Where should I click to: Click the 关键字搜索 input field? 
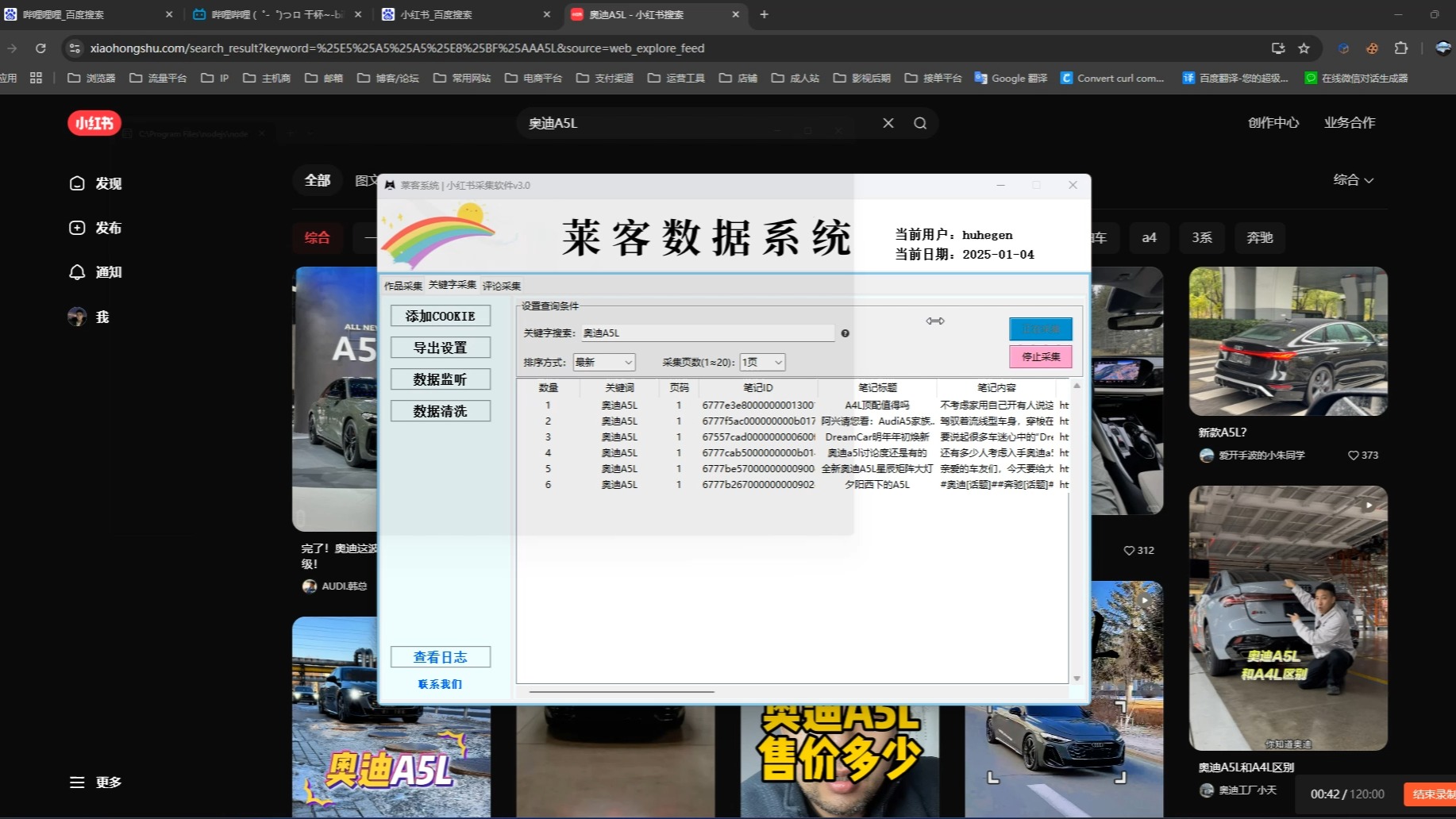[707, 333]
